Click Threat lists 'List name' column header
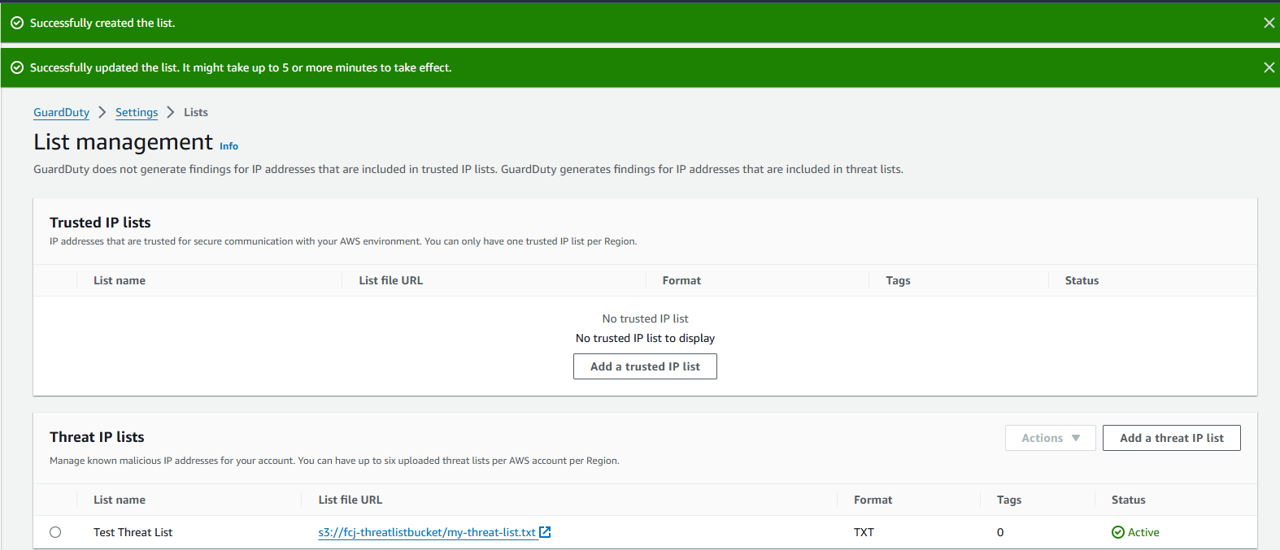1280x550 pixels. click(x=119, y=500)
